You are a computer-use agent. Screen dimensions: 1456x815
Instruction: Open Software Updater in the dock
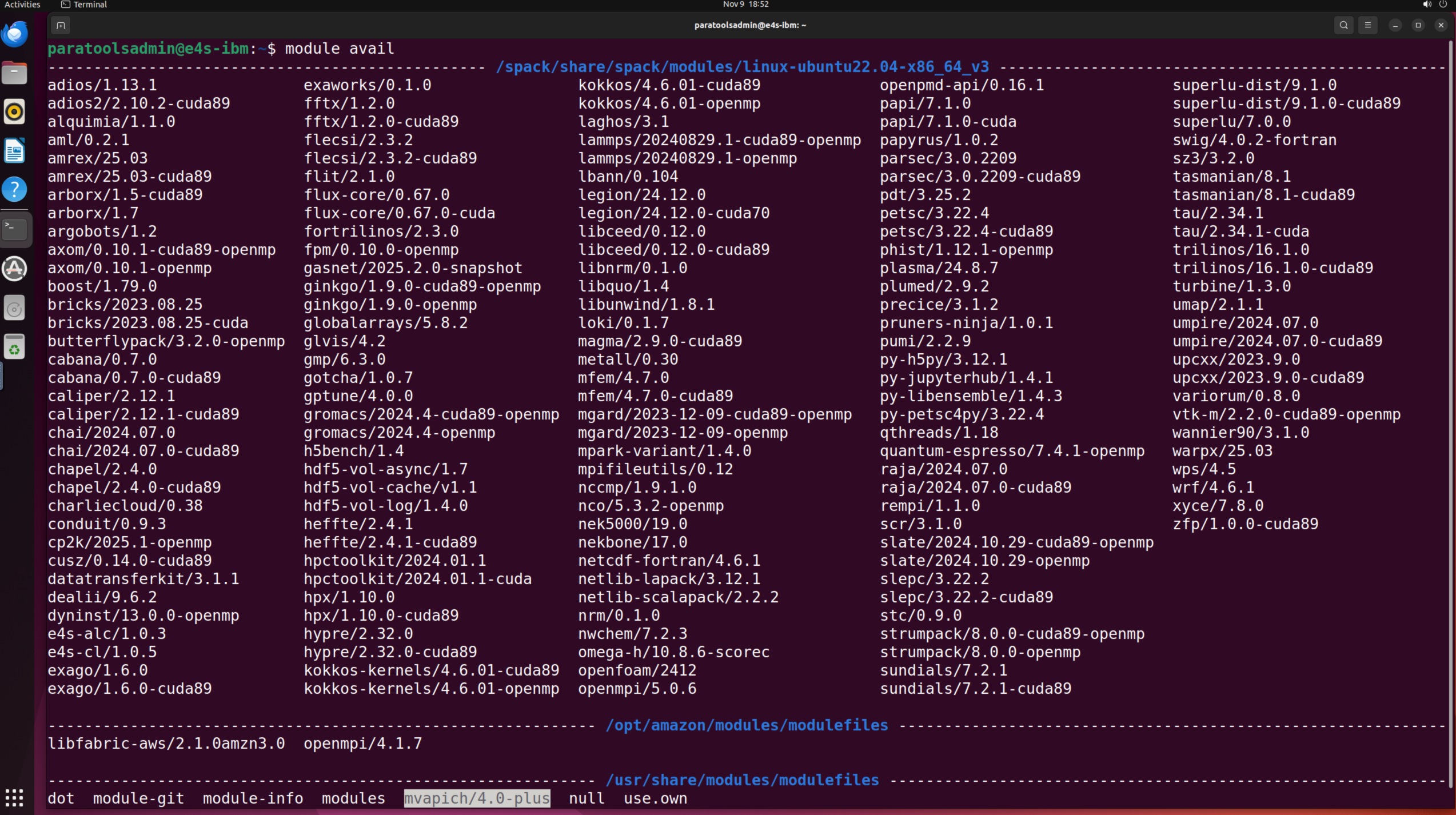click(15, 269)
